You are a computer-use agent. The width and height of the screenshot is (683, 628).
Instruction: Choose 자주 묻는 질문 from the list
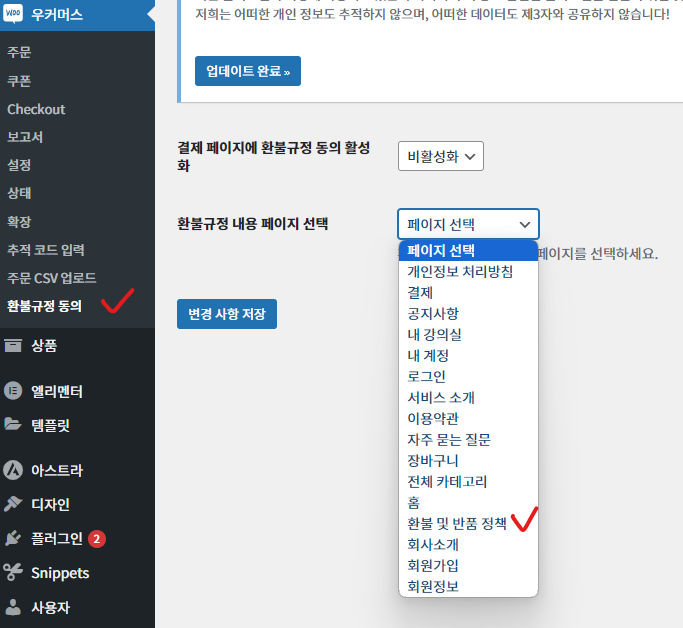pyautogui.click(x=468, y=439)
